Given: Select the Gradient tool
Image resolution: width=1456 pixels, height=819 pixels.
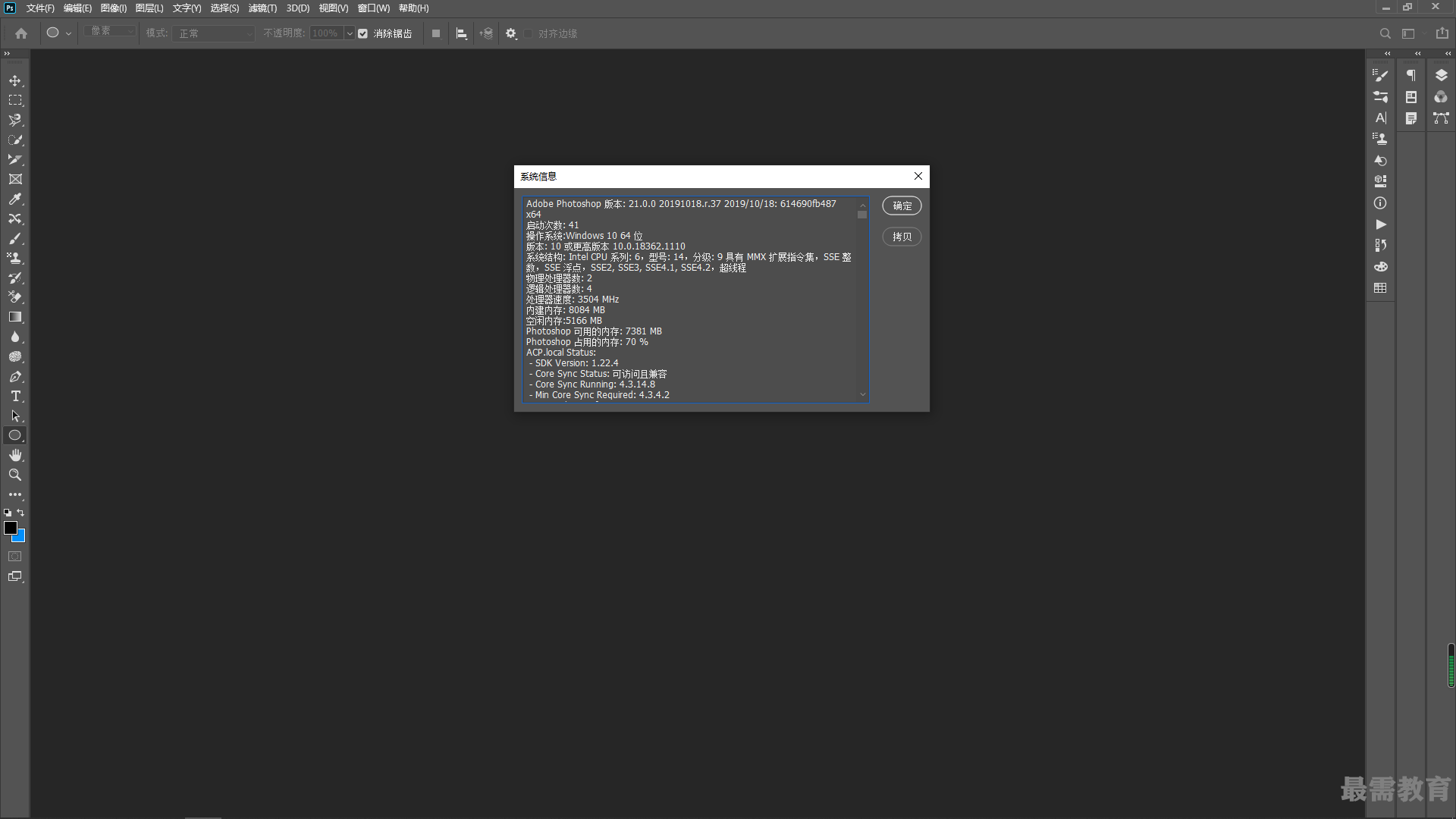Looking at the screenshot, I should (15, 317).
